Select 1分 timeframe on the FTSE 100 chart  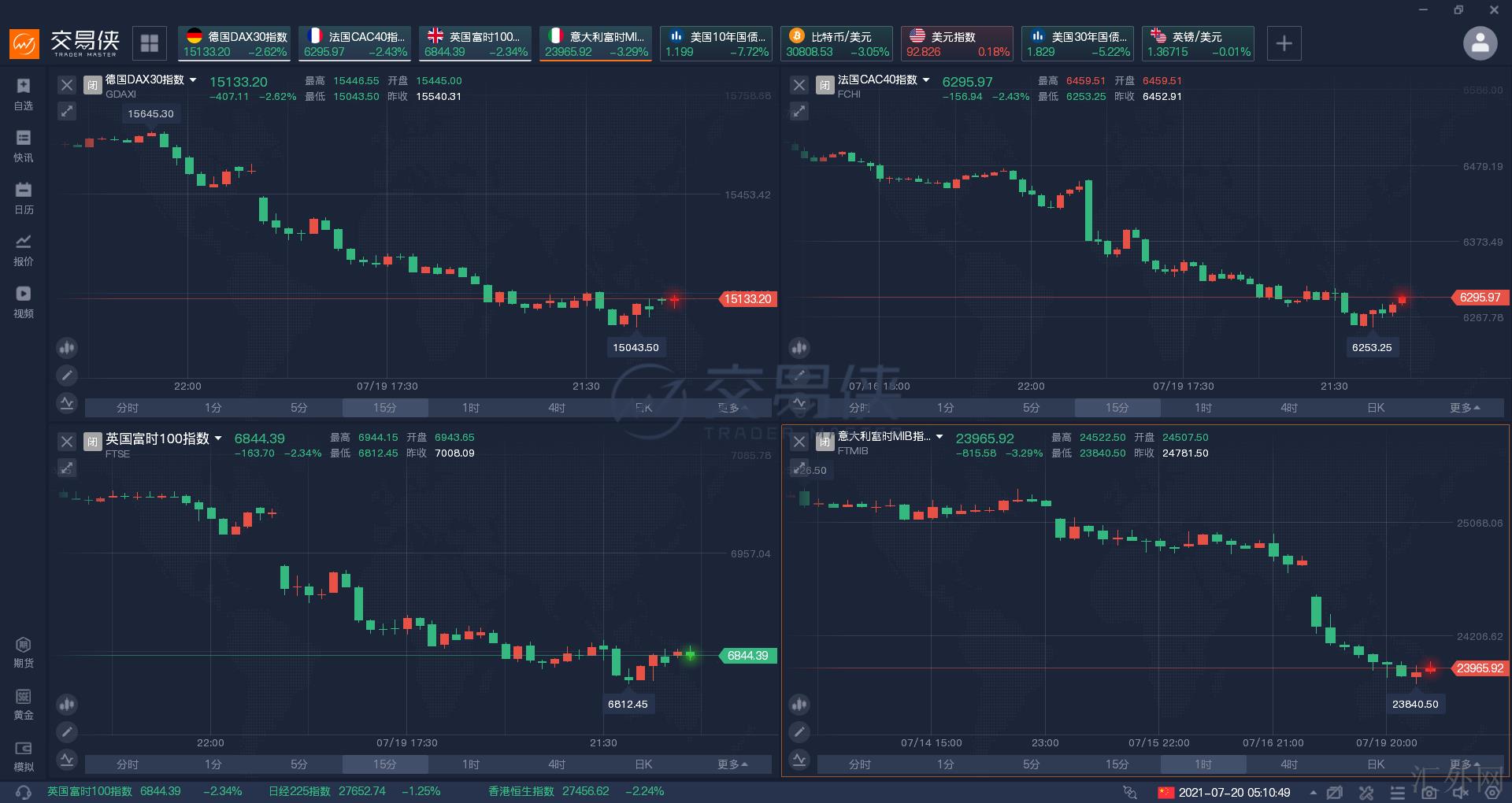pos(213,764)
